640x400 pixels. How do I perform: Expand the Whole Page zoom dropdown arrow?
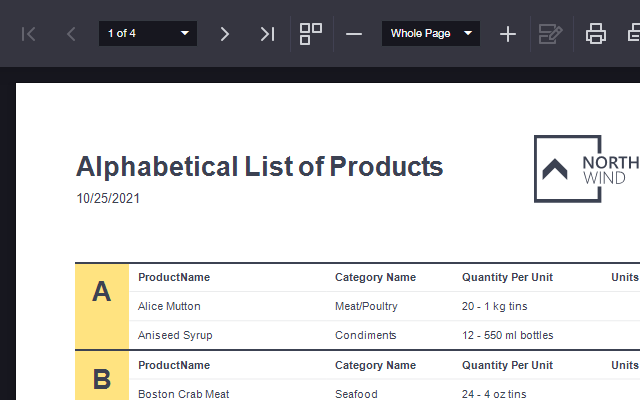(468, 34)
